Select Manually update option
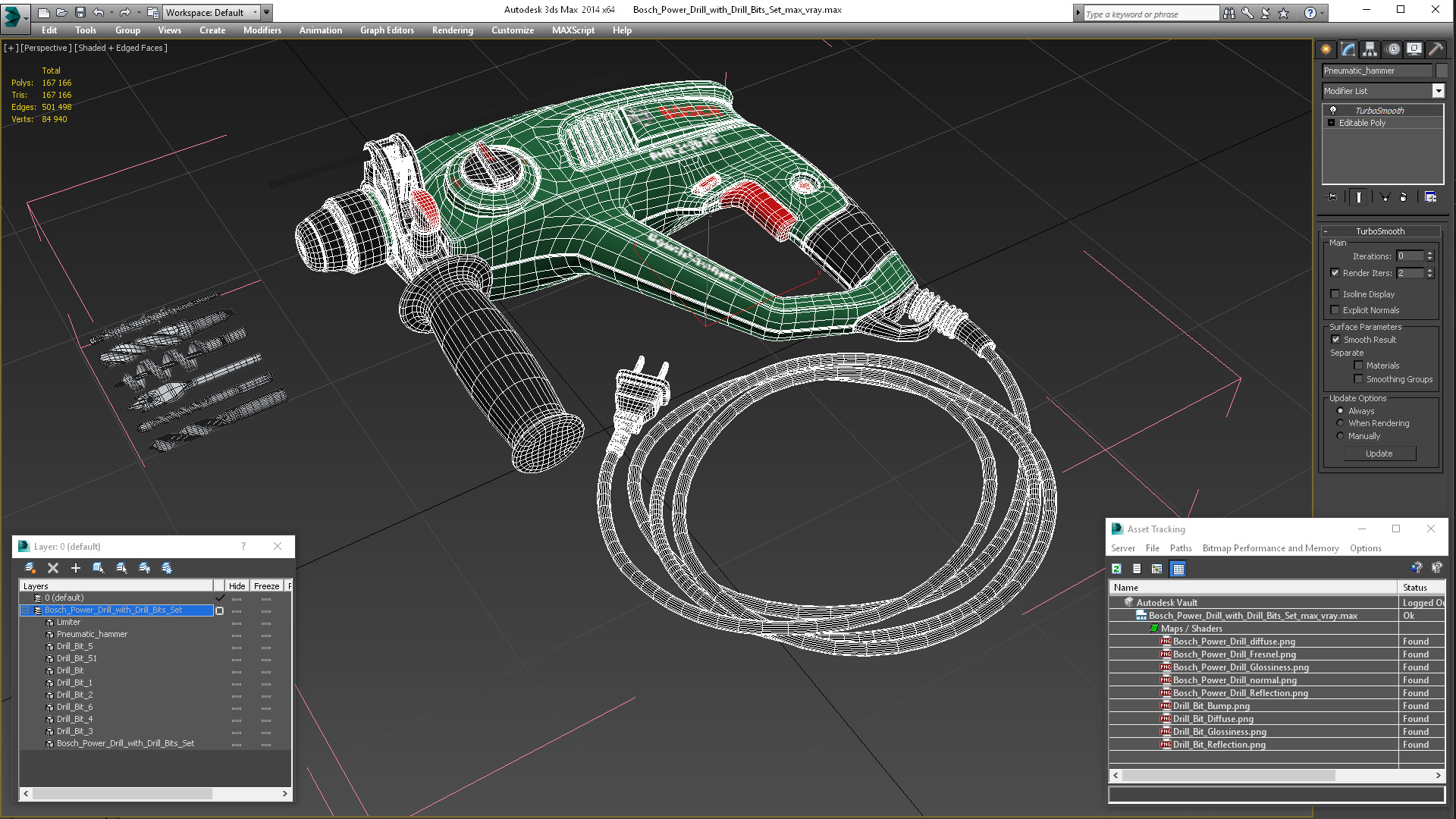This screenshot has height=819, width=1456. click(1340, 436)
